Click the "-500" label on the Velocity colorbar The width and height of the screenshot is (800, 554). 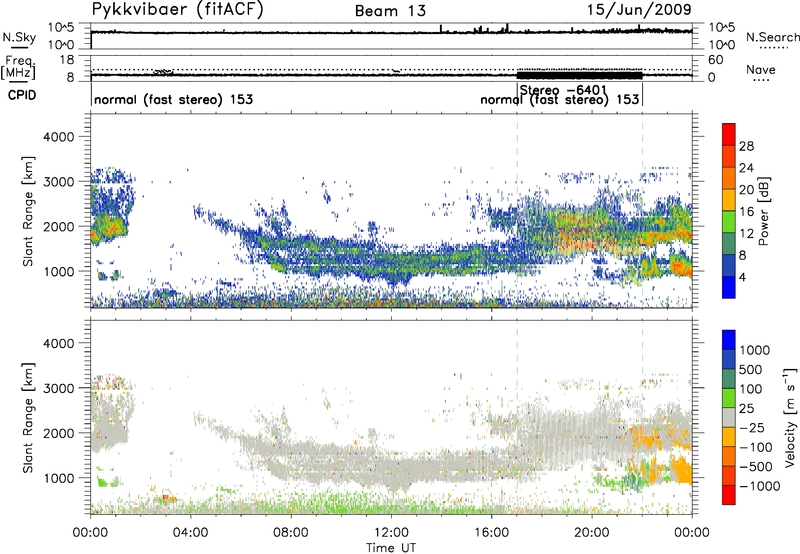tap(758, 466)
